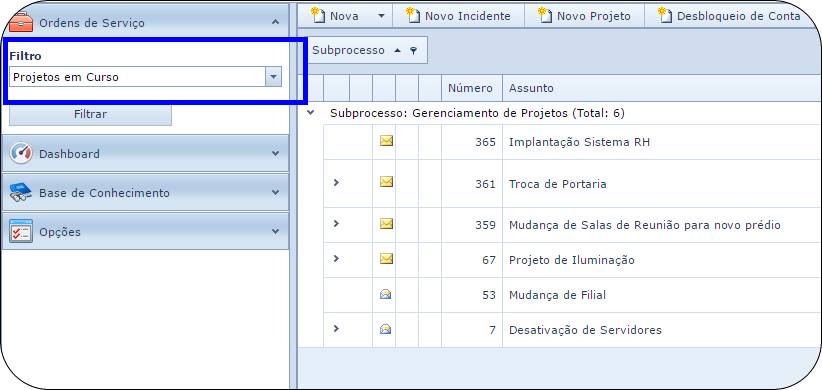The image size is (822, 390).
Task: Select the Troca de Portaria subject
Action: 558,184
